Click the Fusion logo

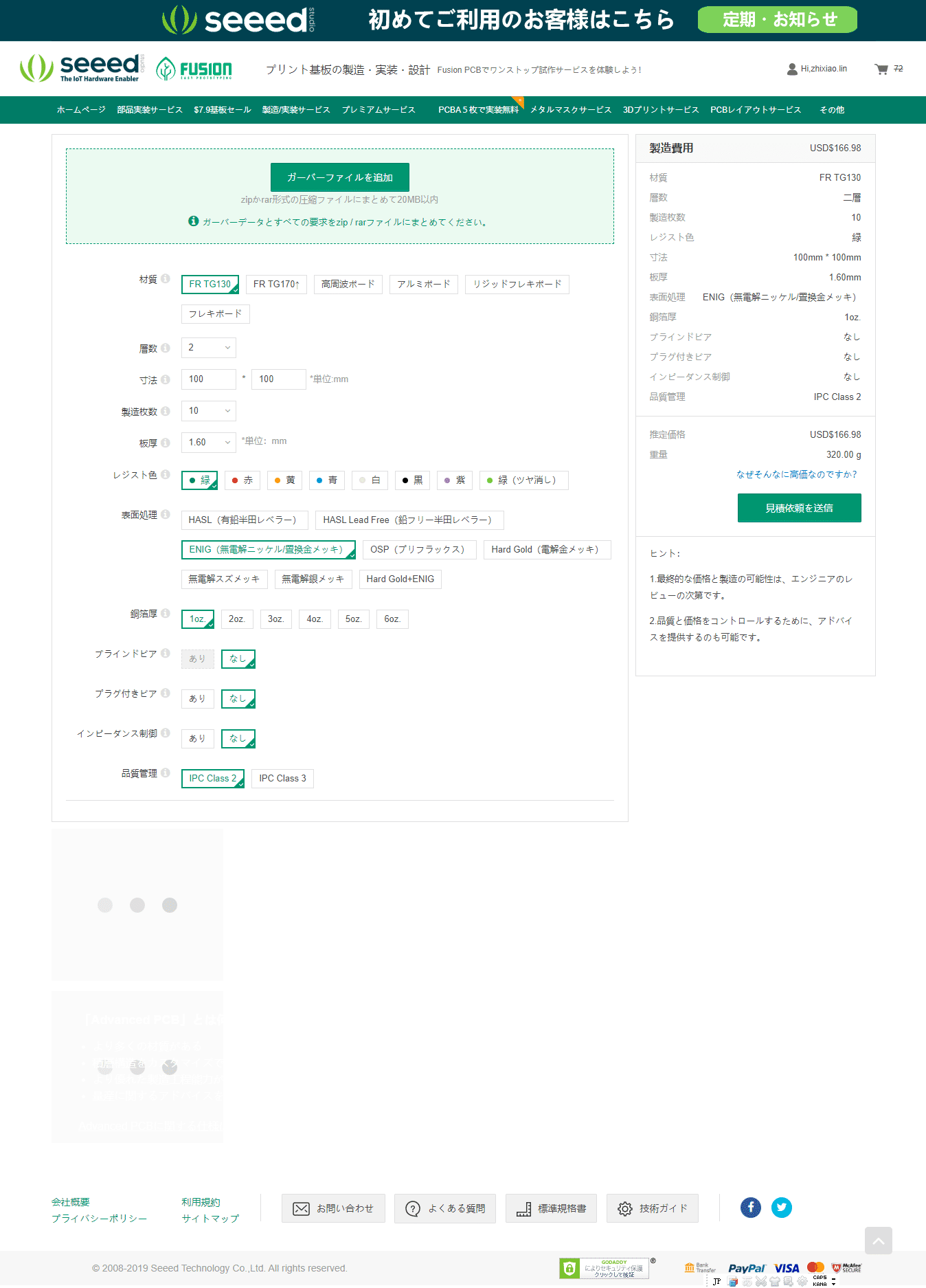(194, 69)
